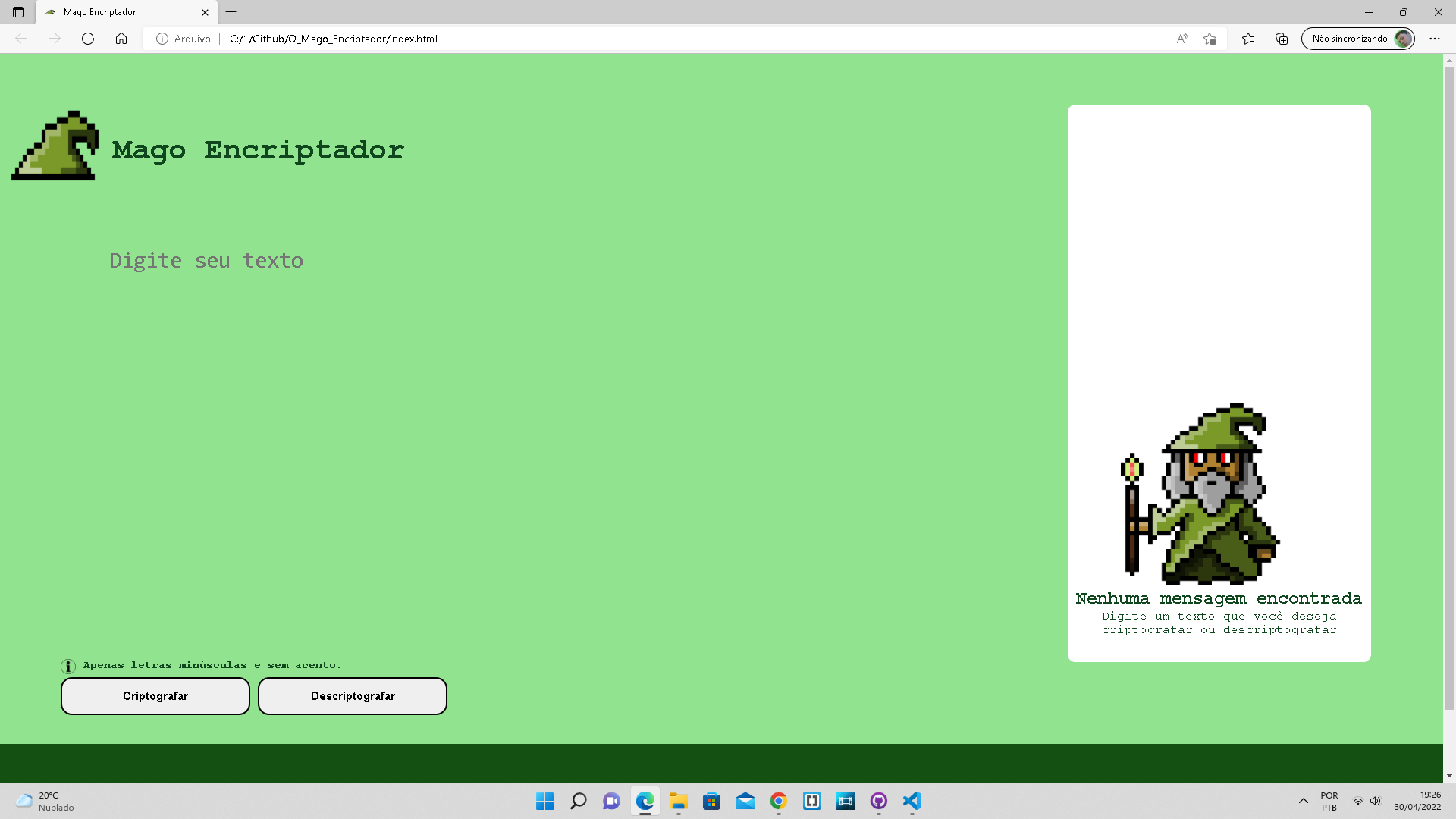
Task: Activate Read Aloud icon in address bar
Action: (1182, 39)
